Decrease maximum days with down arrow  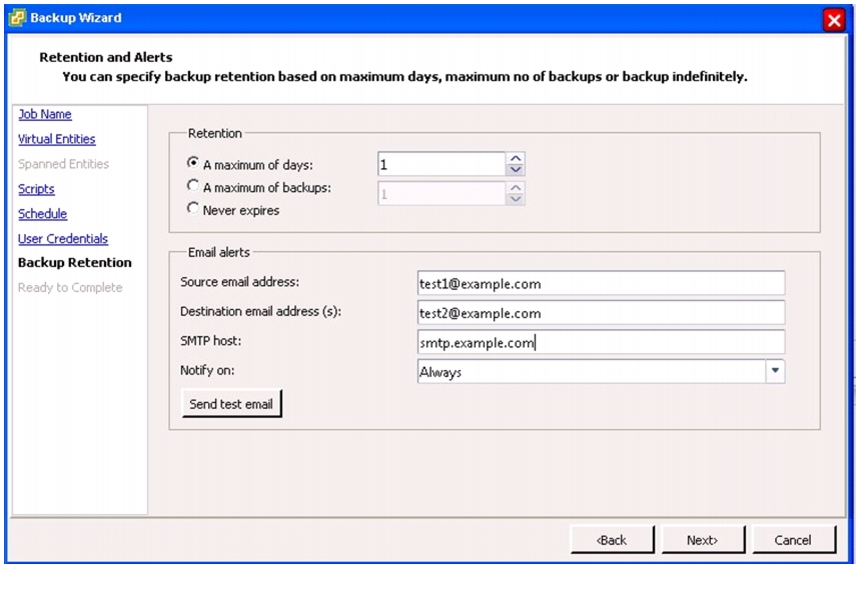515,169
